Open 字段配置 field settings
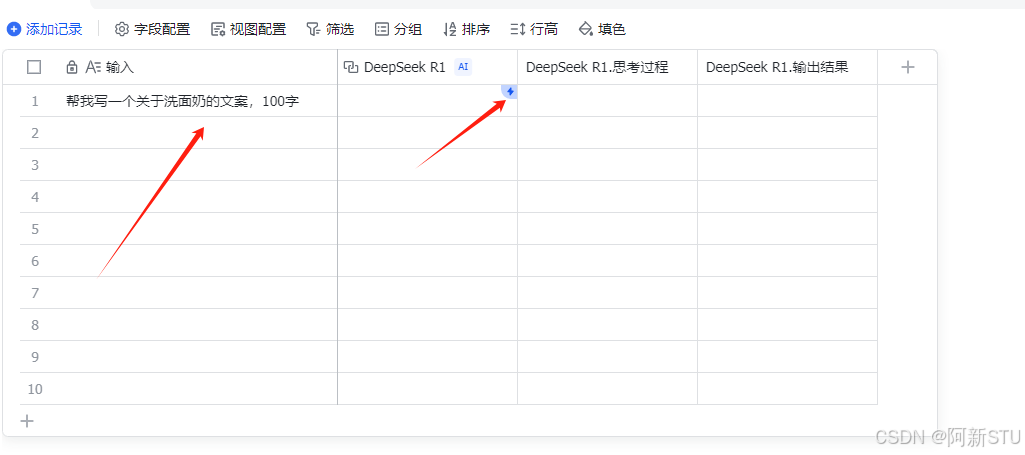 click(x=152, y=29)
